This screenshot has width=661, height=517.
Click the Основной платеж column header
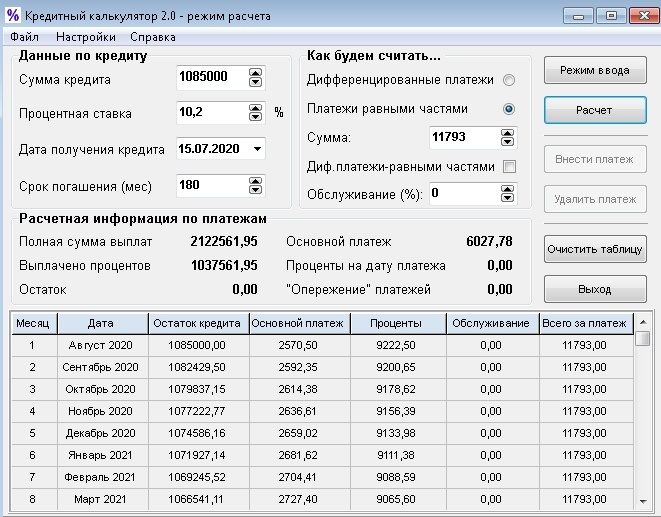[300, 323]
